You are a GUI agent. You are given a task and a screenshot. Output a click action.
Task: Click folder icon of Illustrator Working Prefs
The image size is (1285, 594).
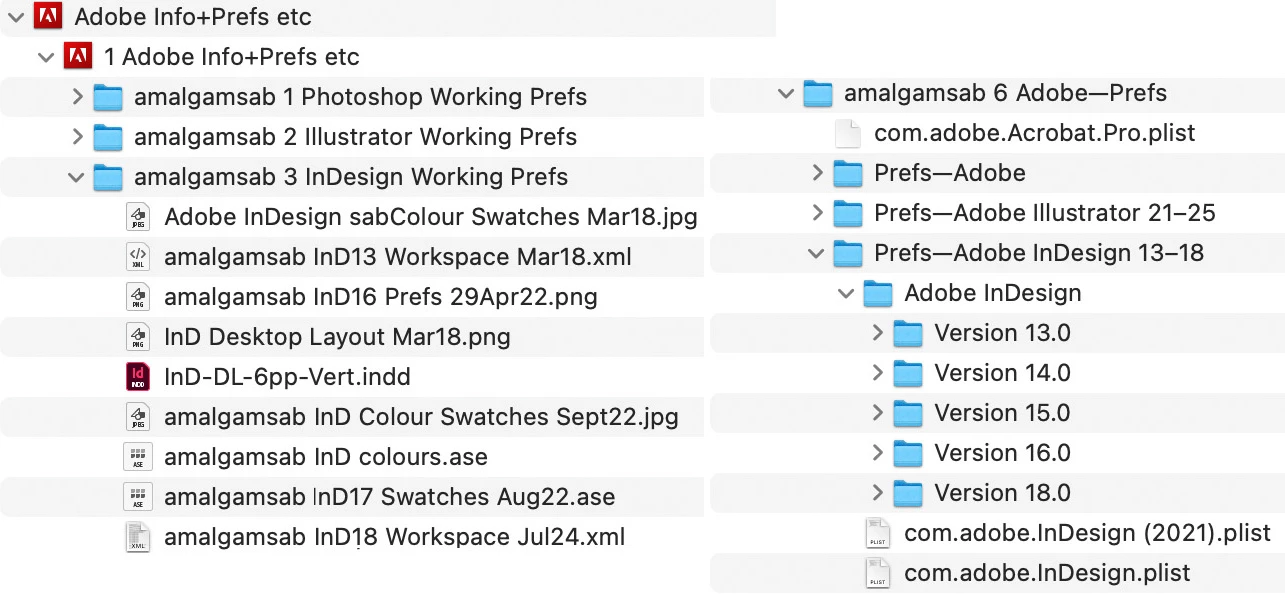(108, 137)
